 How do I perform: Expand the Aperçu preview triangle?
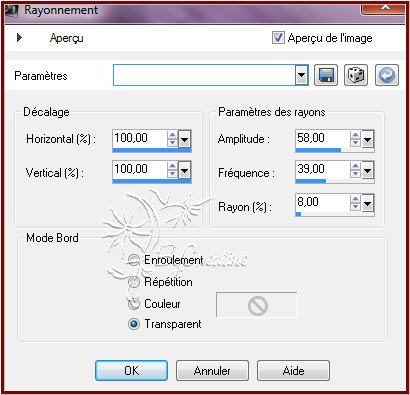pos(19,37)
